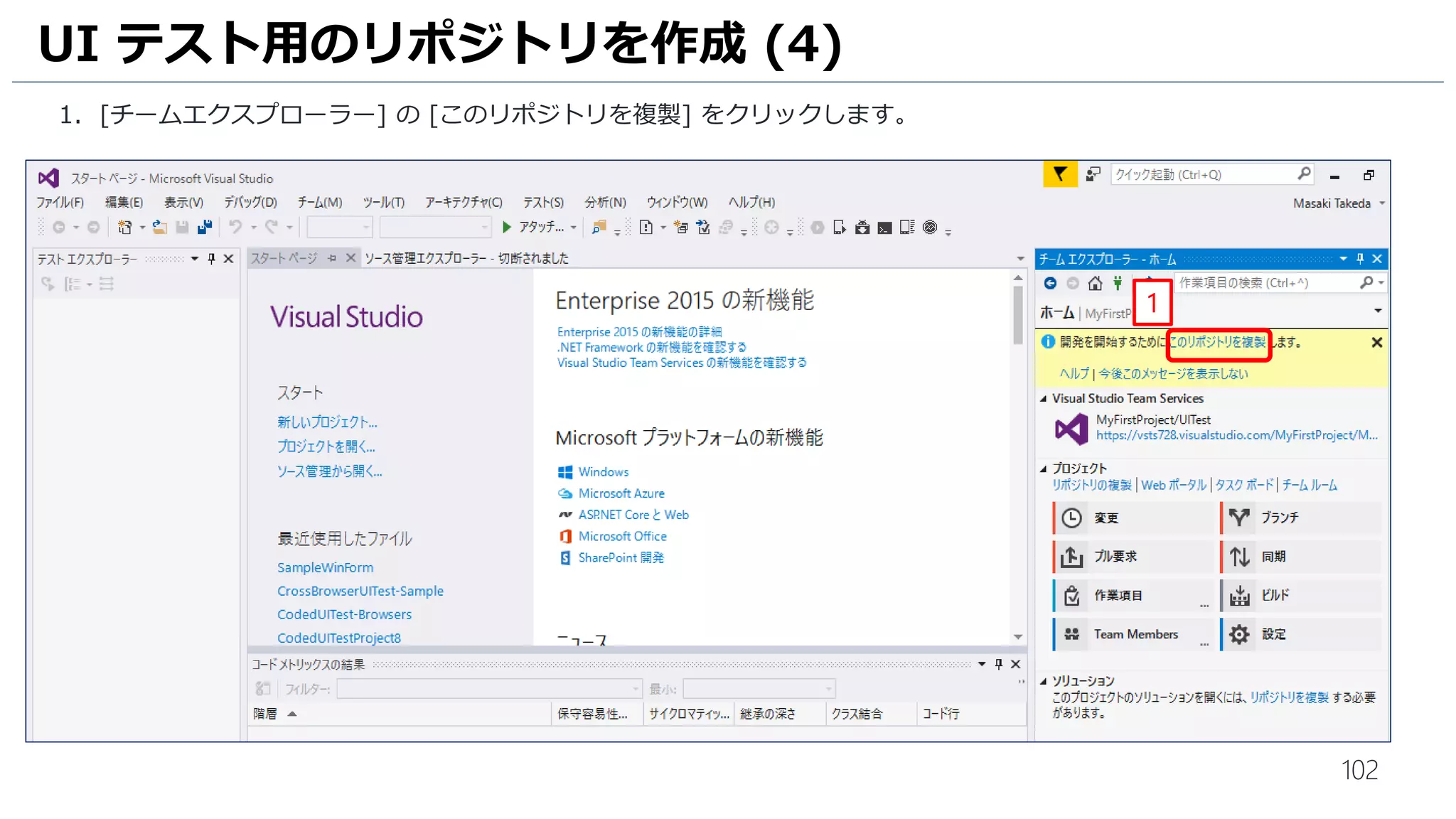Image resolution: width=1456 pixels, height=819 pixels.
Task: Open the 作業項目 (Work Items) tile
Action: tap(1135, 595)
